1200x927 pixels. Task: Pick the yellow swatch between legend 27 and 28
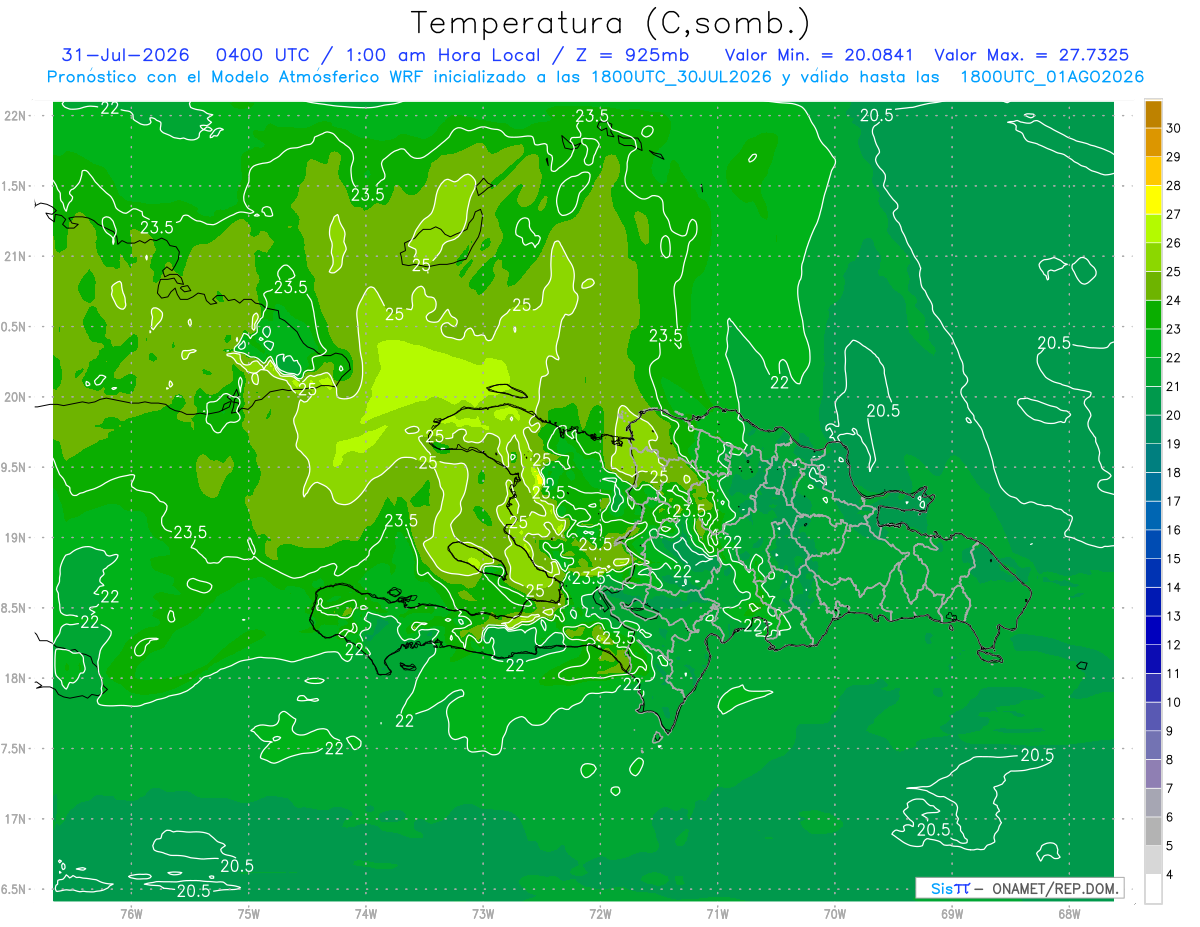(x=1153, y=200)
